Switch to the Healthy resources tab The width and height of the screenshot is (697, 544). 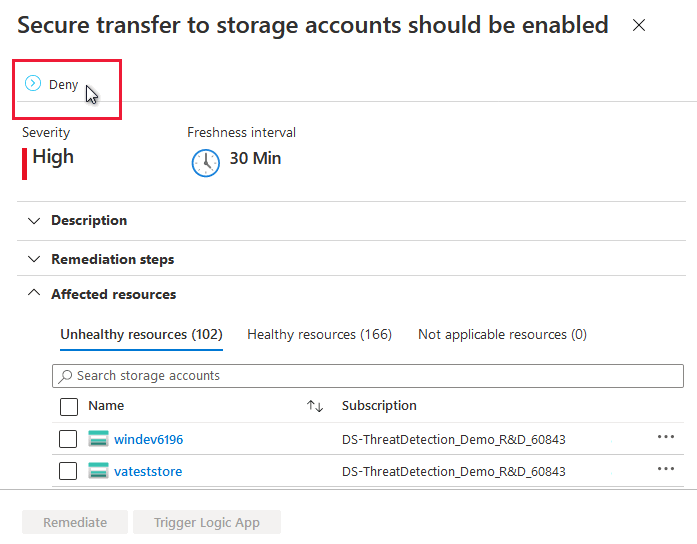coord(319,334)
